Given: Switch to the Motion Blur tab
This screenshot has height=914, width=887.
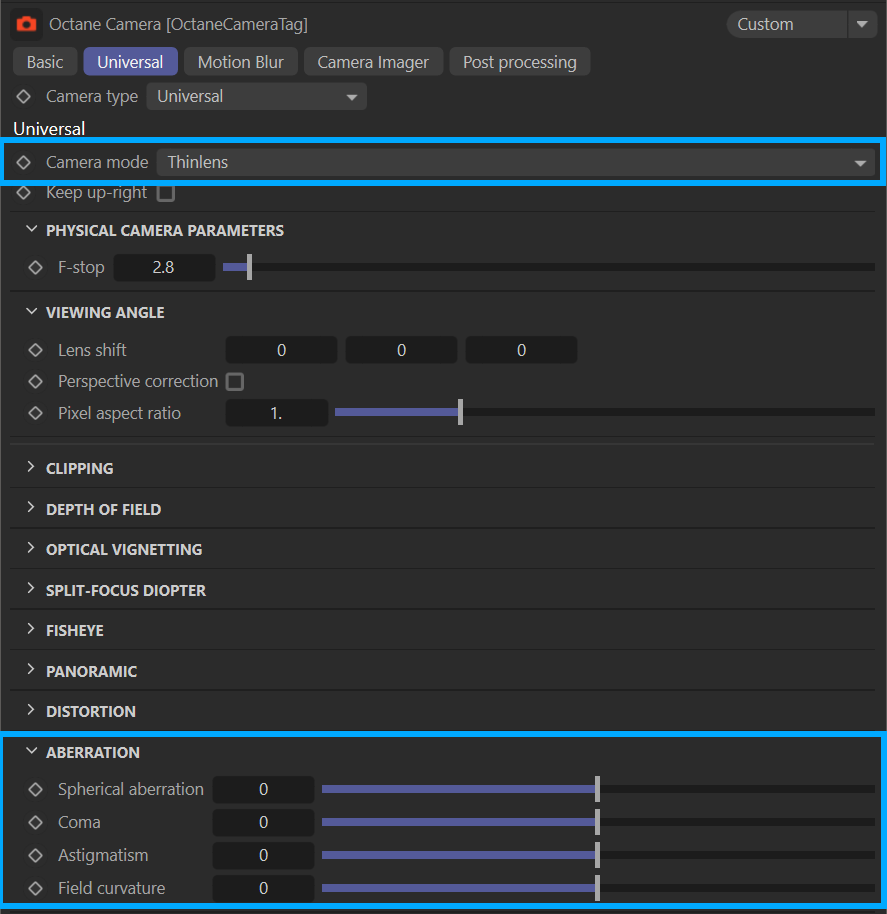Looking at the screenshot, I should 240,62.
